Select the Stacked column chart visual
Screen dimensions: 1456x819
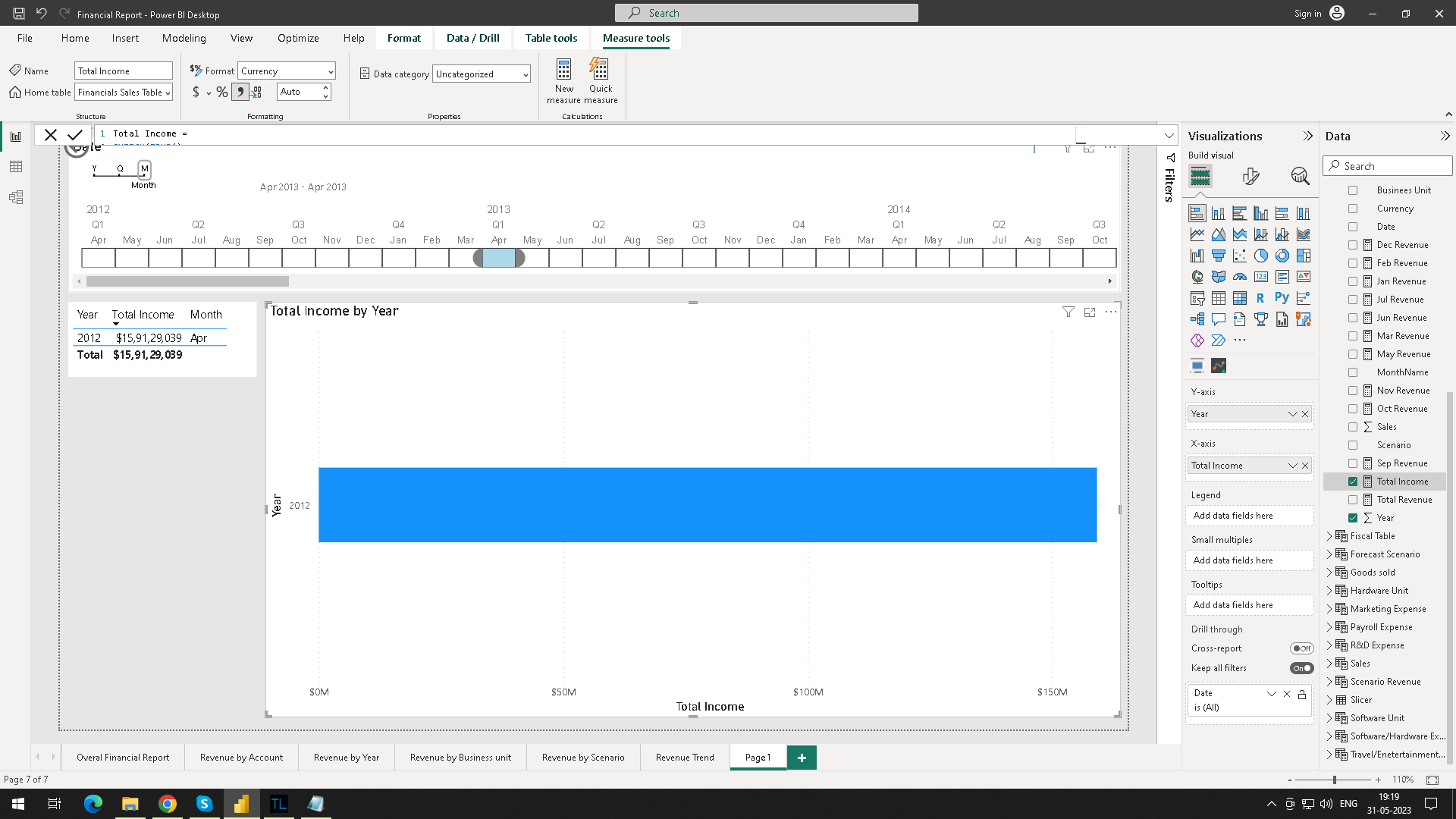(1218, 213)
